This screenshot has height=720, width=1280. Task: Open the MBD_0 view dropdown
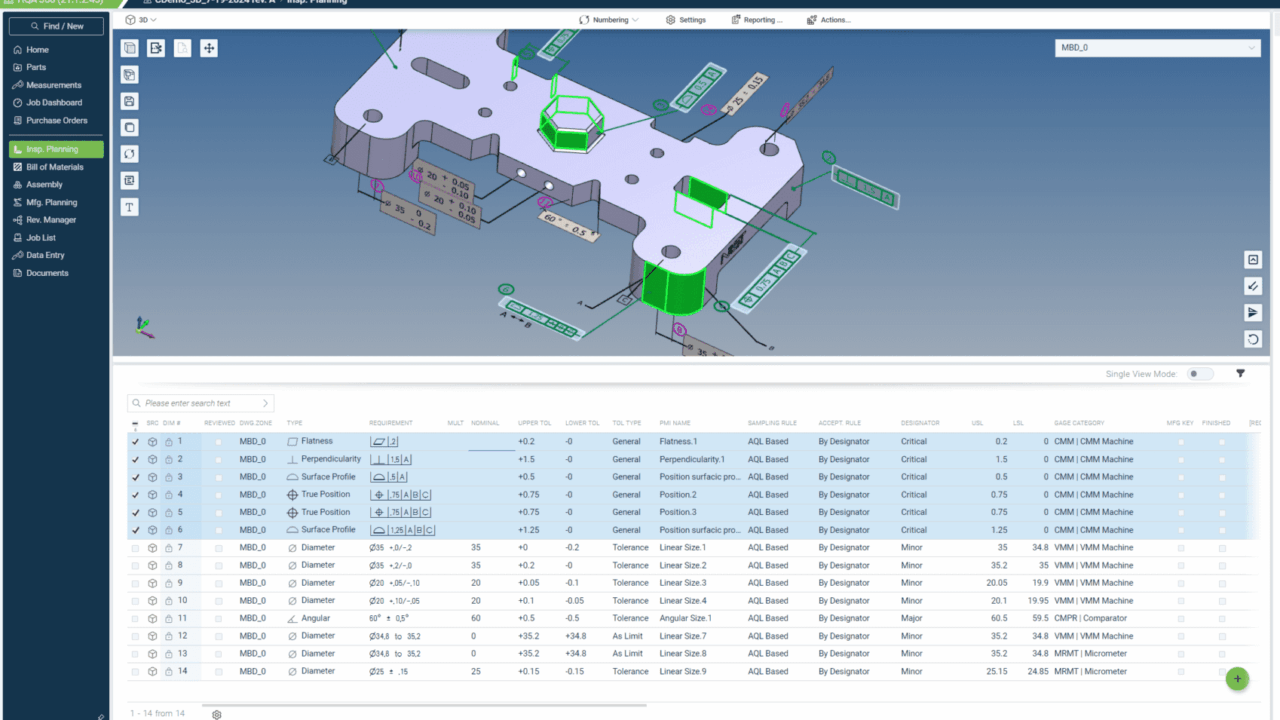(x=1158, y=48)
